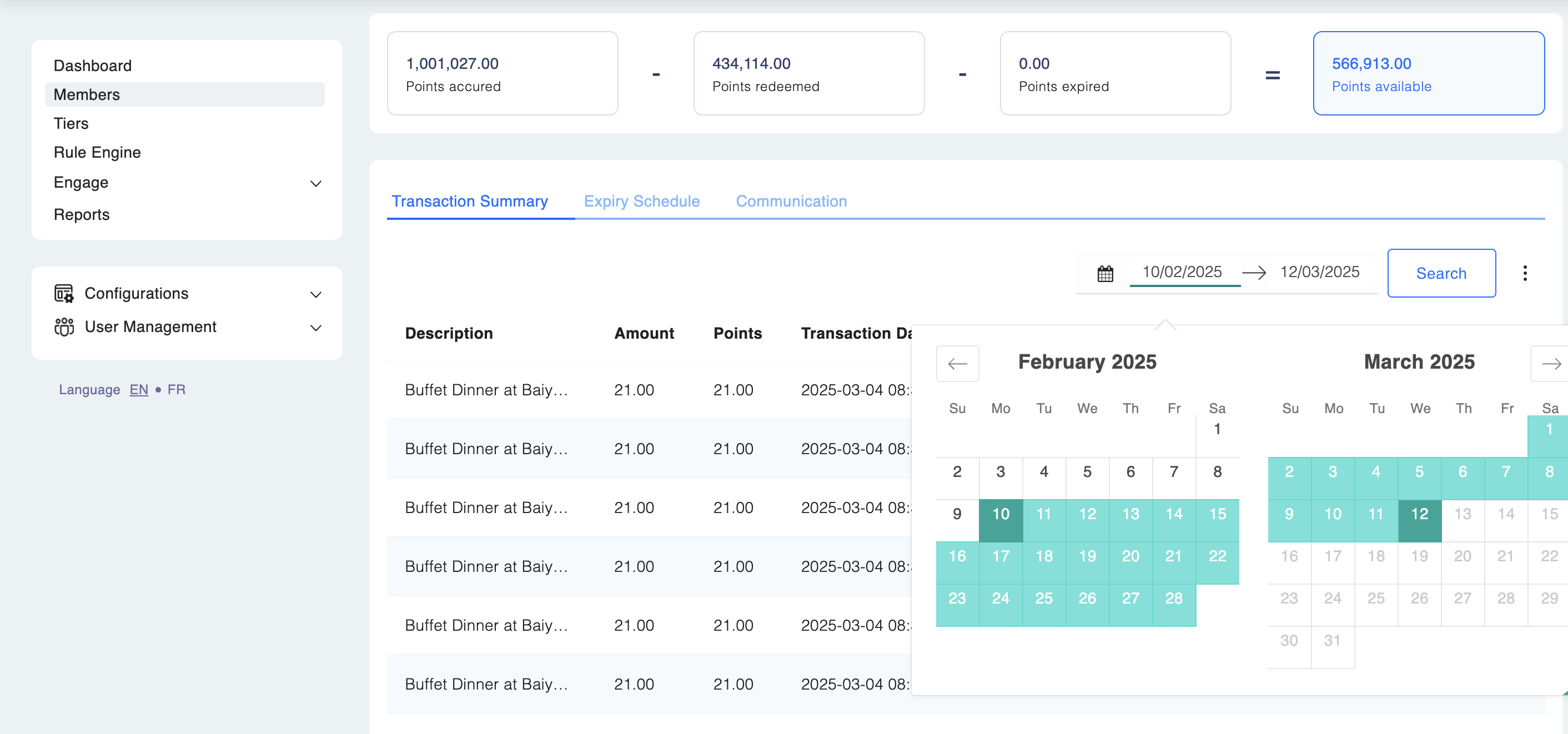
Task: Open the Communication tab
Action: [791, 201]
